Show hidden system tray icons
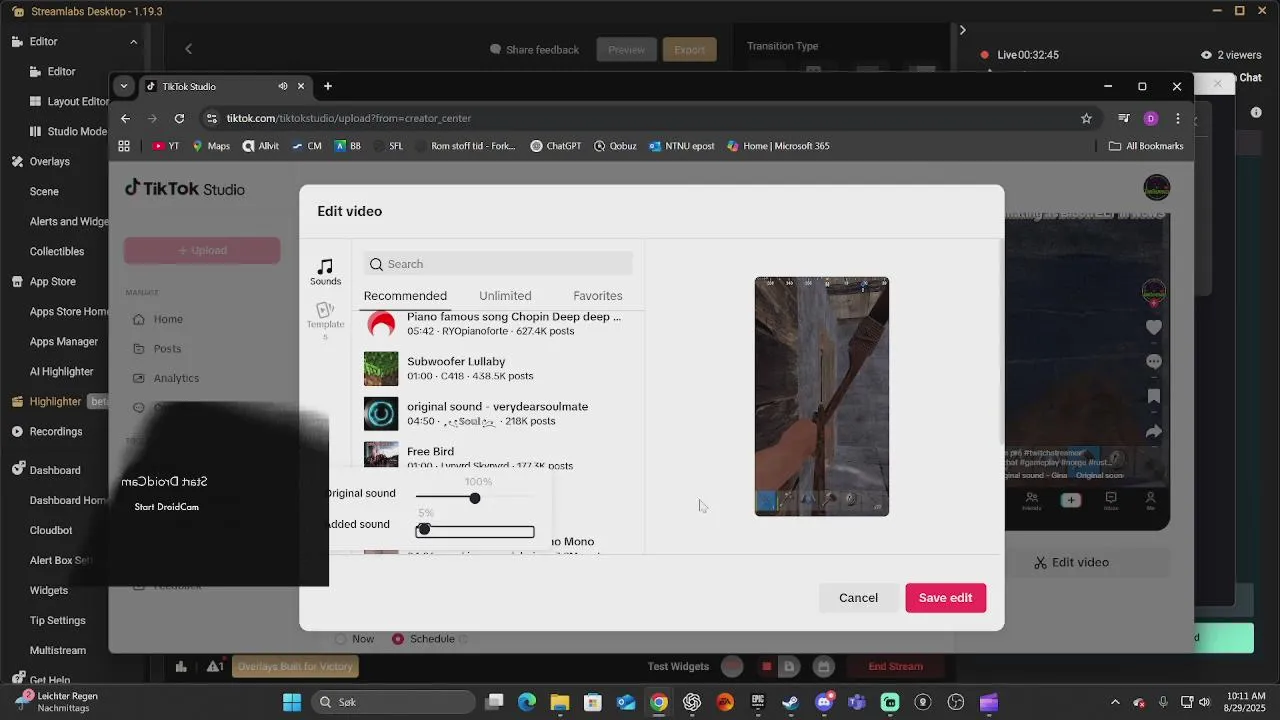 point(1116,702)
